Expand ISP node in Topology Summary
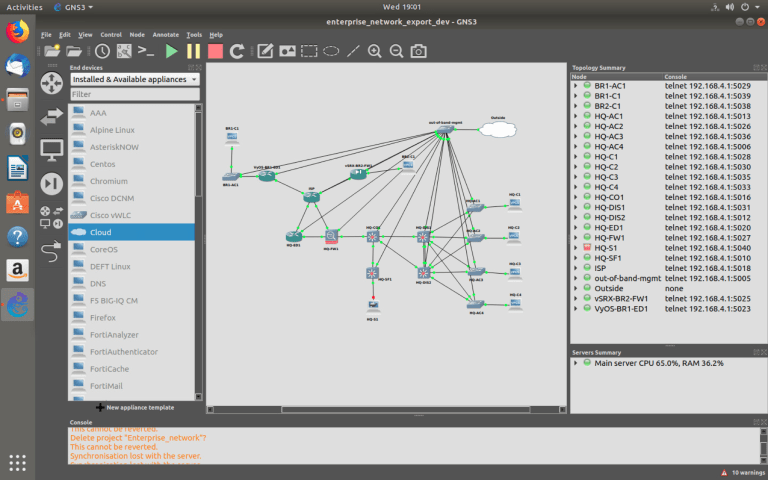Screen dimensions: 768x480 [576, 268]
